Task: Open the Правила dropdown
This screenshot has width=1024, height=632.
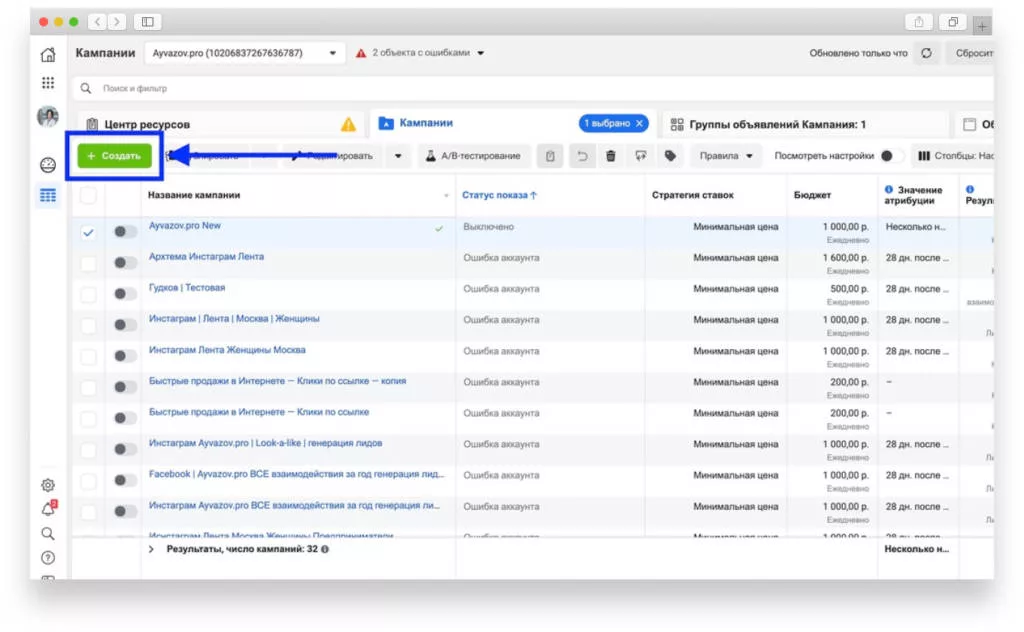Action: tap(726, 156)
